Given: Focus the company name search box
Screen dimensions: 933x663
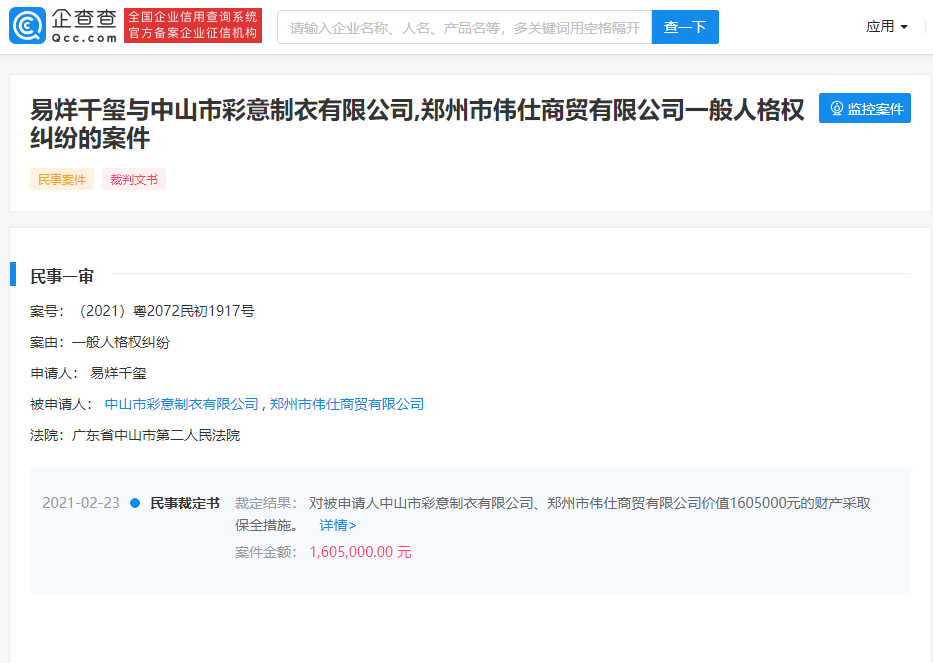Looking at the screenshot, I should (464, 27).
